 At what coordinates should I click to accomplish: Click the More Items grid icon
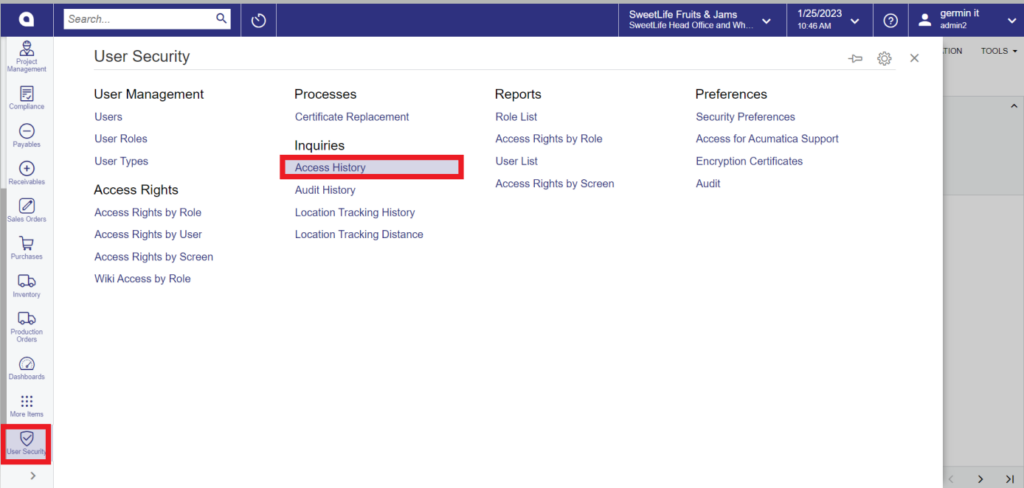(x=27, y=405)
